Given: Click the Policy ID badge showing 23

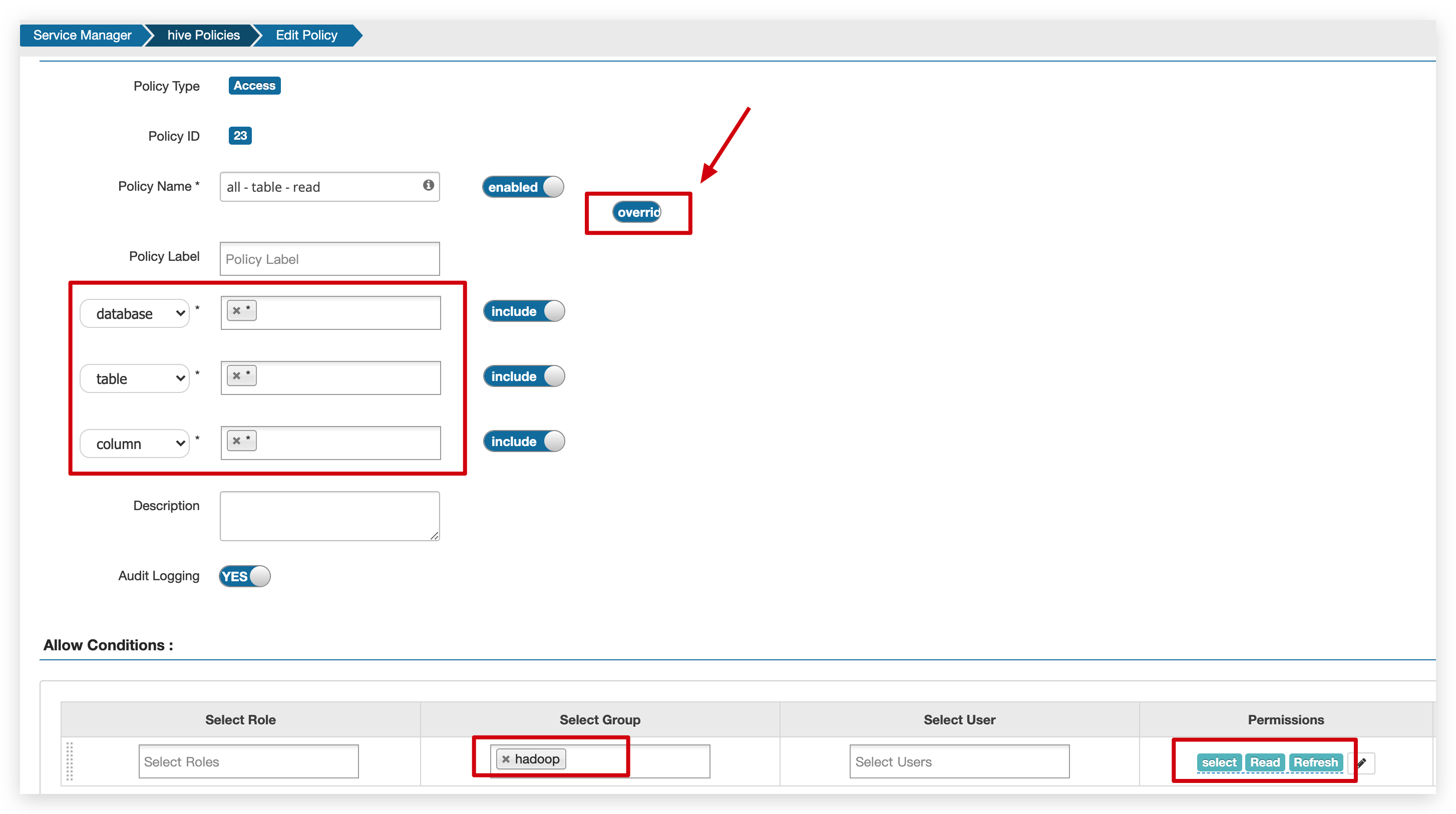Looking at the screenshot, I should tap(240, 136).
